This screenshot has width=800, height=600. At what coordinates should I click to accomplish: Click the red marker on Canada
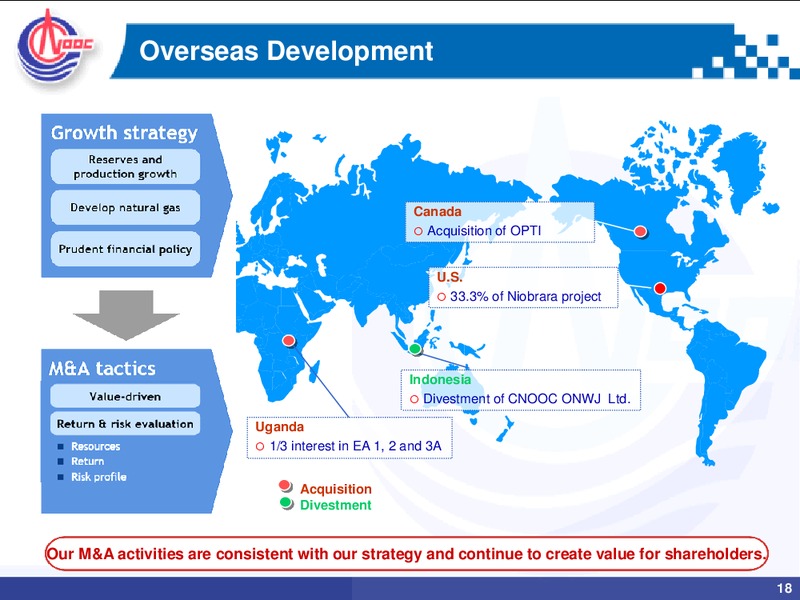[x=640, y=232]
